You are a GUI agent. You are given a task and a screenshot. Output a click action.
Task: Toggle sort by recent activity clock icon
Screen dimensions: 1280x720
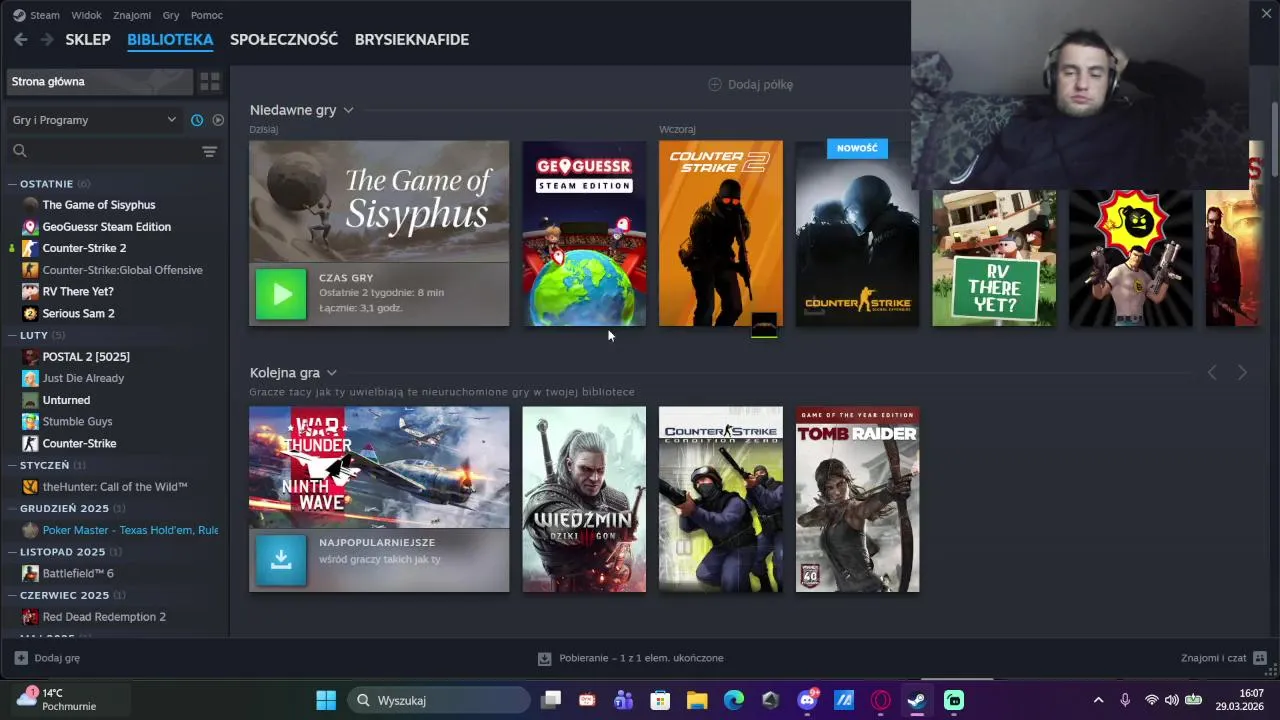tap(197, 120)
